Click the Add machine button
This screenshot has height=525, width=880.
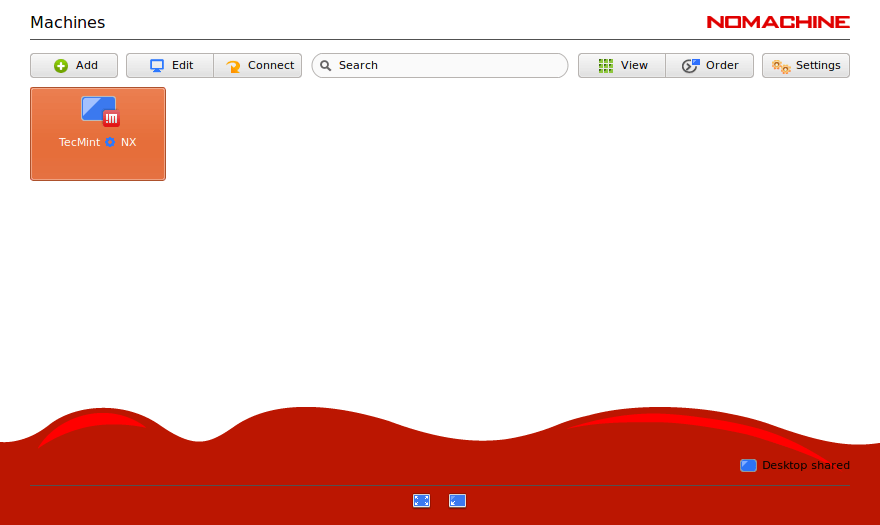coord(74,66)
